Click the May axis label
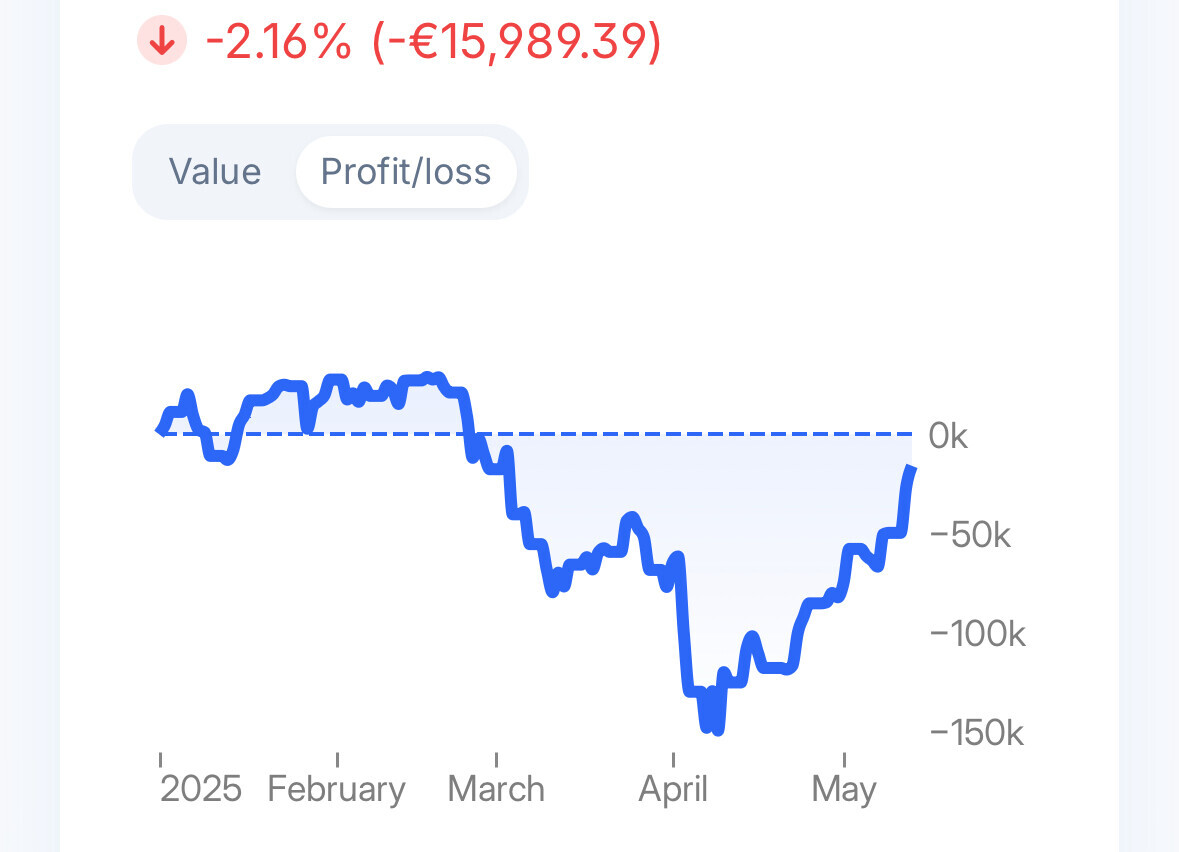This screenshot has width=1179, height=852. (844, 789)
